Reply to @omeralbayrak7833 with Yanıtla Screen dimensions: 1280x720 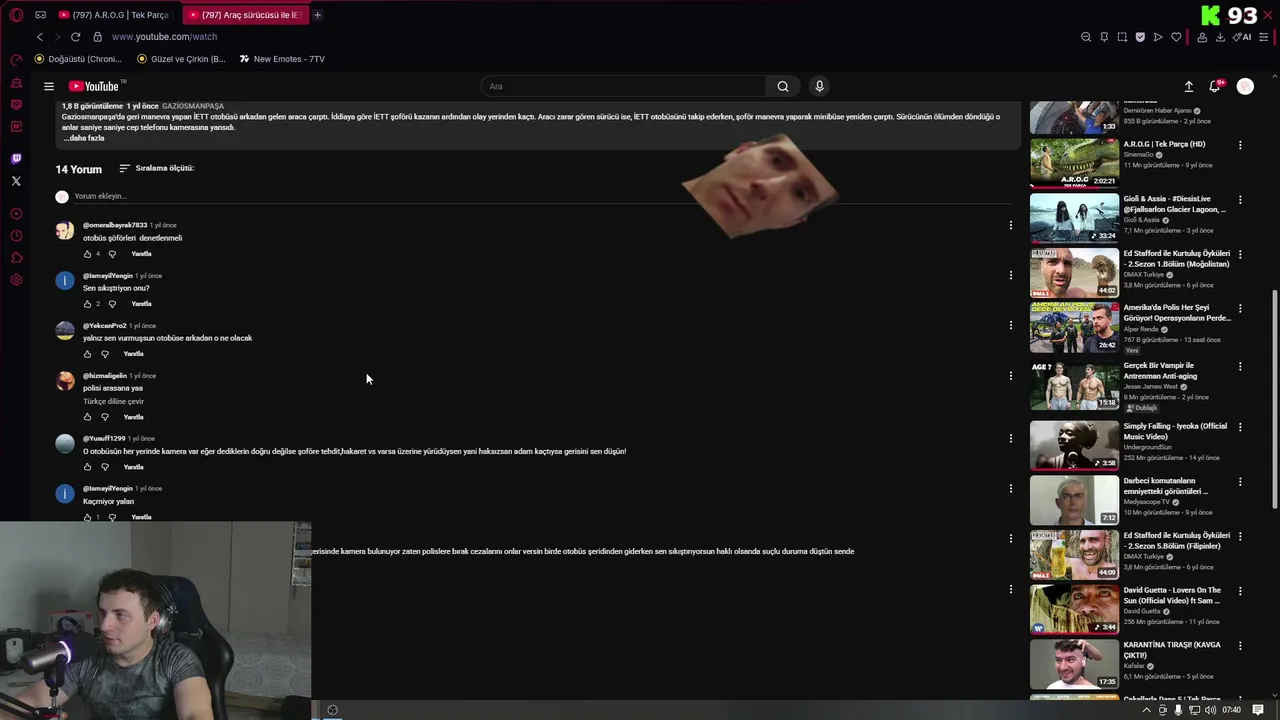(x=141, y=254)
